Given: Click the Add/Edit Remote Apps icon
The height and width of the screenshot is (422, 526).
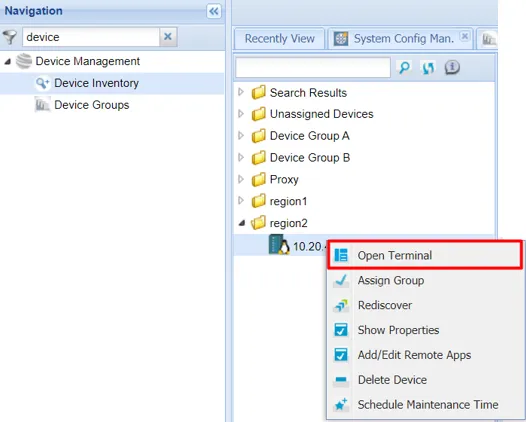Looking at the screenshot, I should point(341,355).
